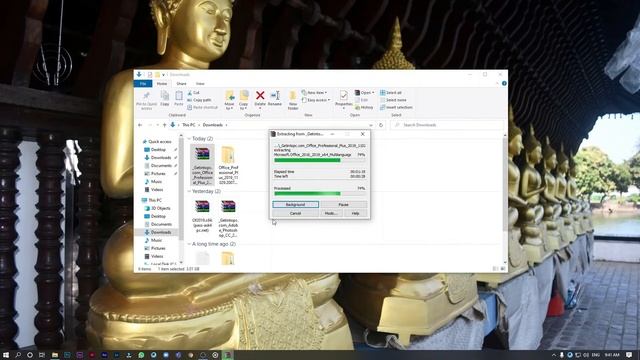Select This PC in the navigation pane
The width and height of the screenshot is (640, 360).
(155, 200)
